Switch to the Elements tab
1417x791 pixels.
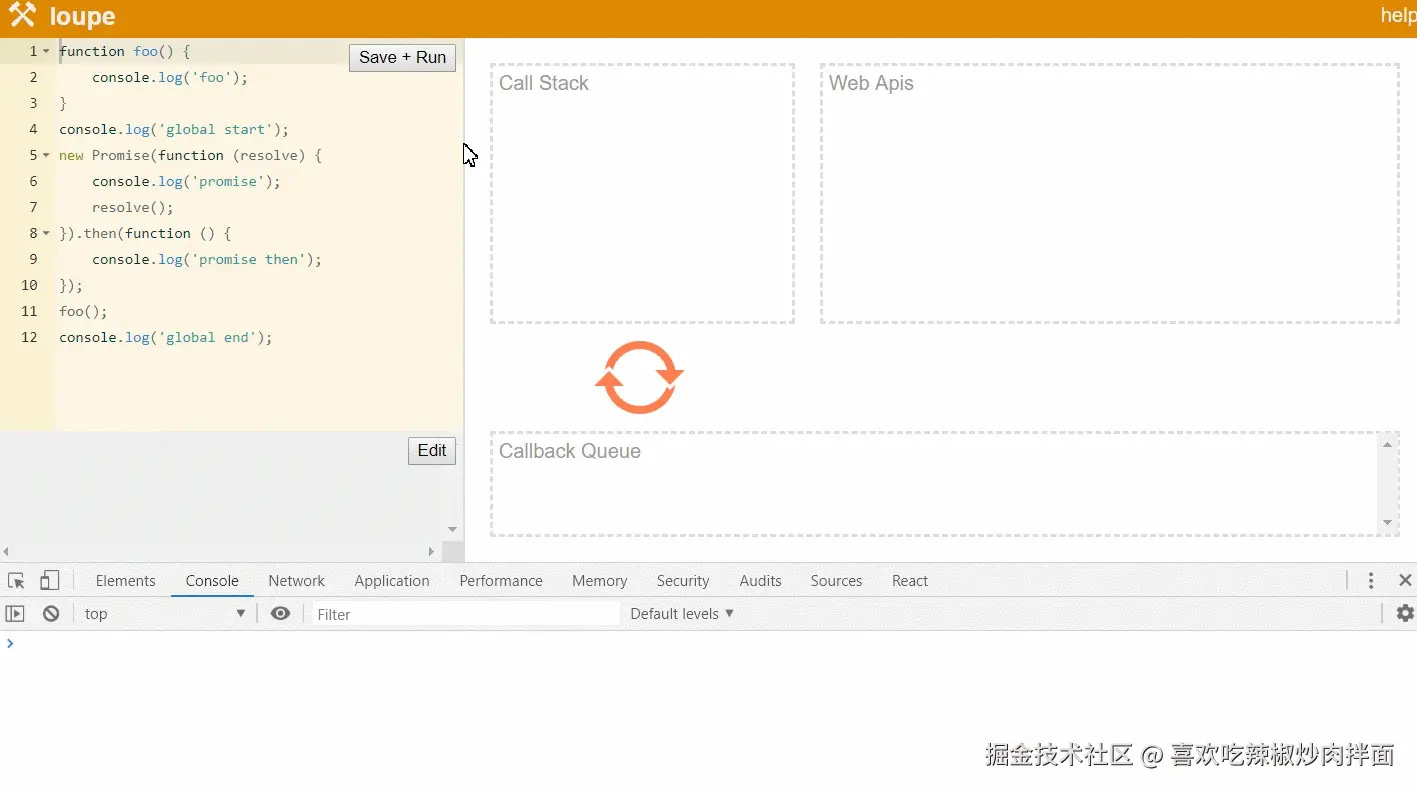[x=125, y=581]
